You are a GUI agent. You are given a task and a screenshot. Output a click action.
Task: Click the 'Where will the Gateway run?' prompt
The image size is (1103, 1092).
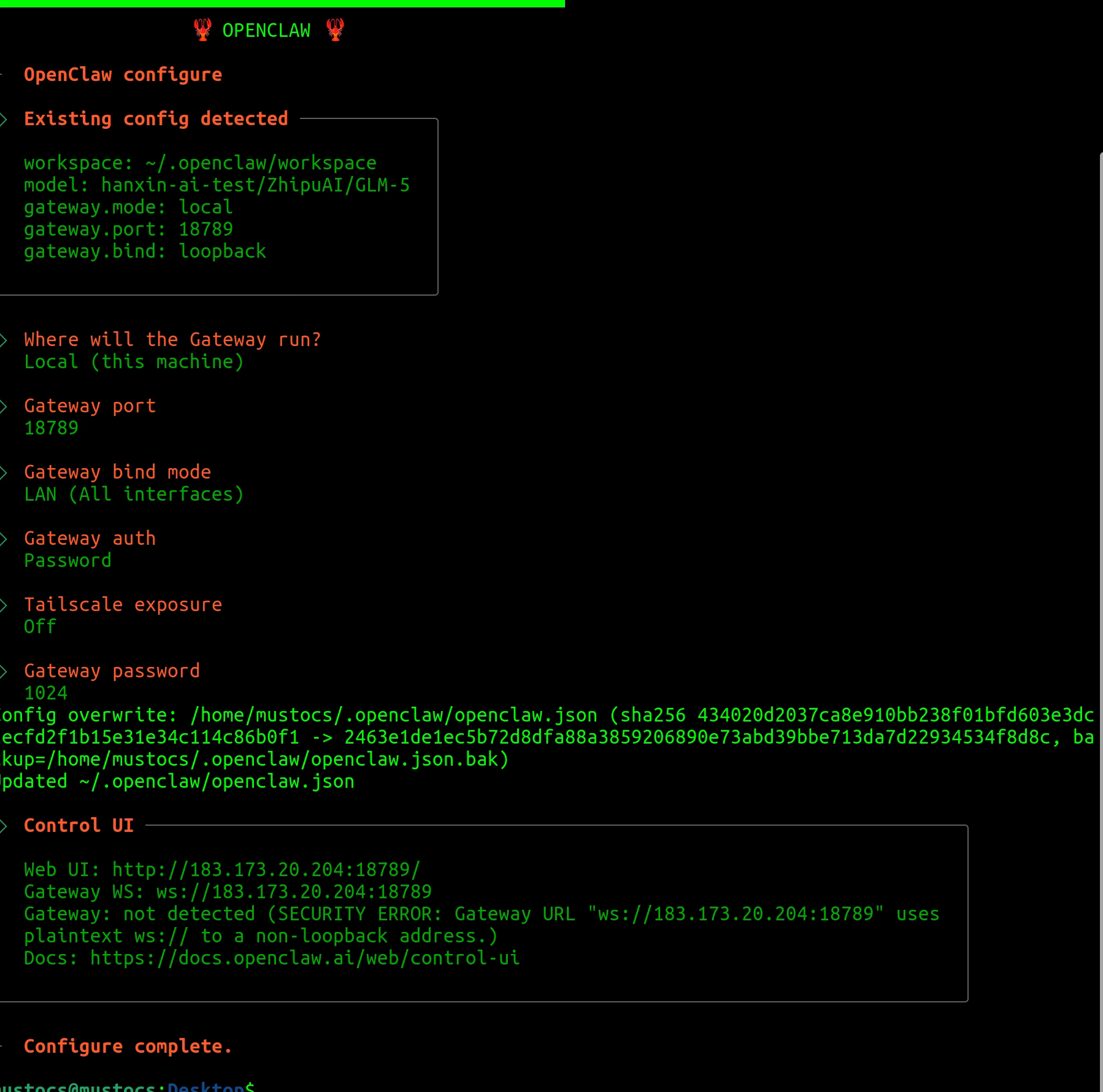pyautogui.click(x=172, y=340)
